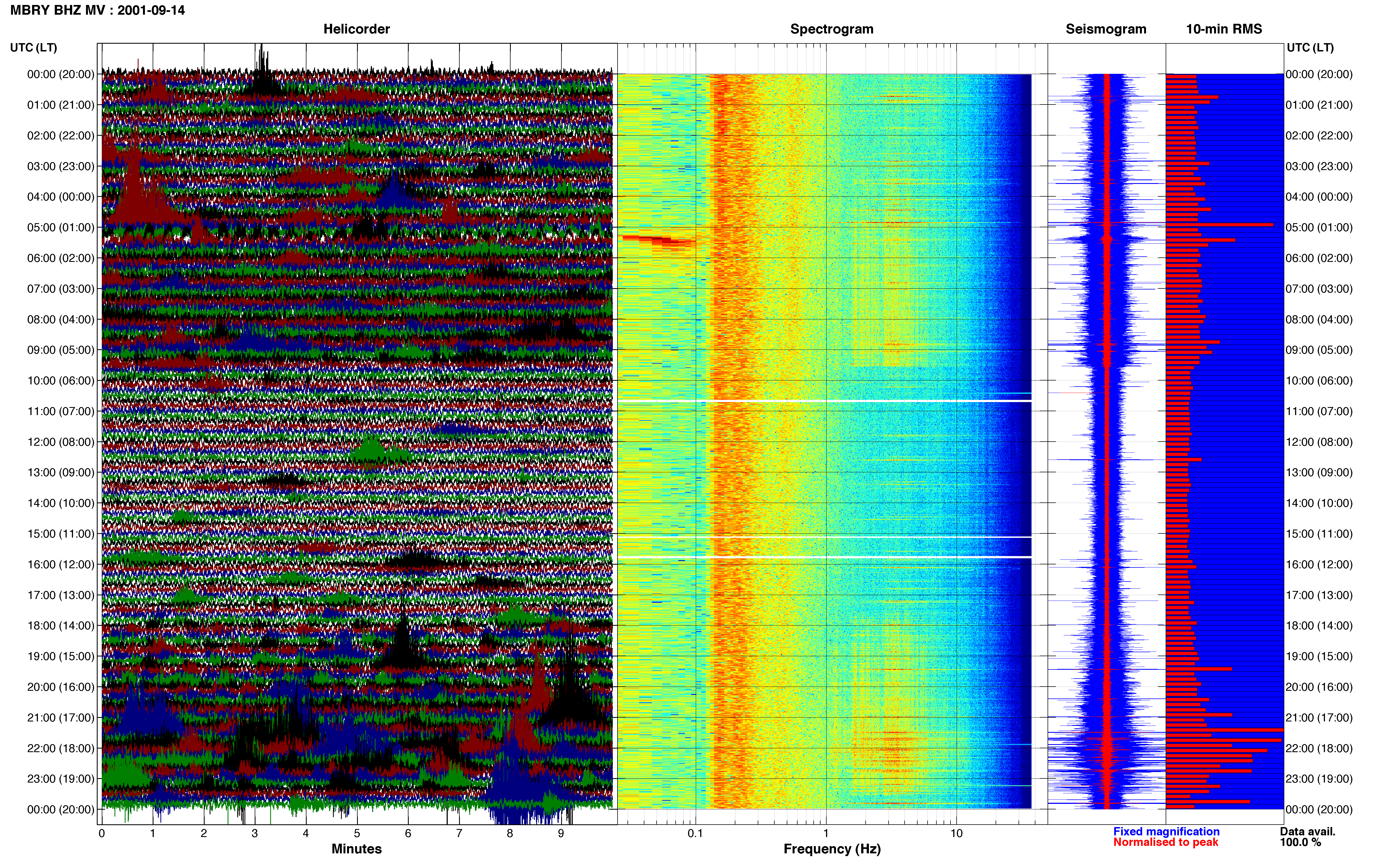The width and height of the screenshot is (1388, 868).
Task: Click 07:00 (03:00) label beside RMS panel
Action: point(1319,289)
